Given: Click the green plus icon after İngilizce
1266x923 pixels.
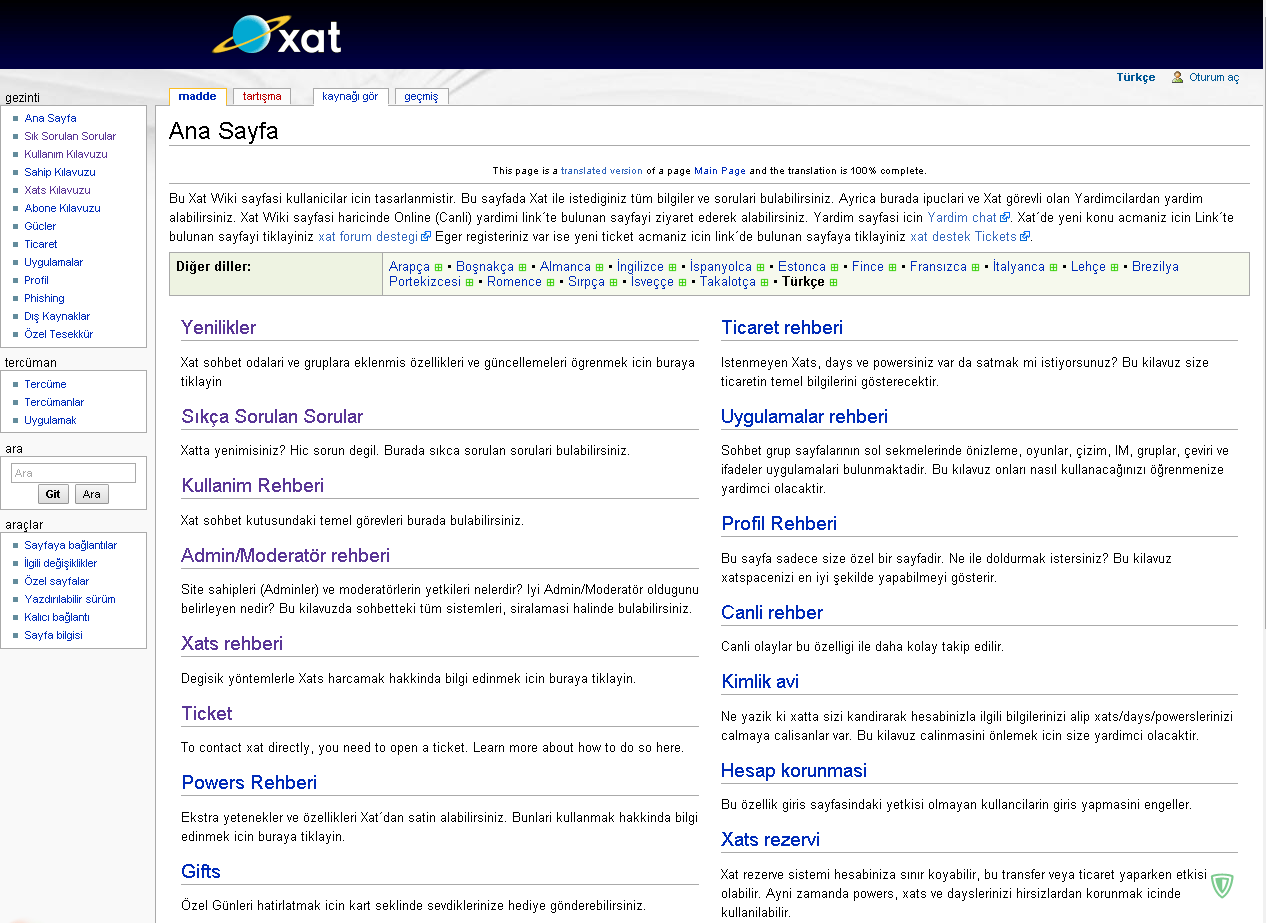Looking at the screenshot, I should [x=672, y=268].
